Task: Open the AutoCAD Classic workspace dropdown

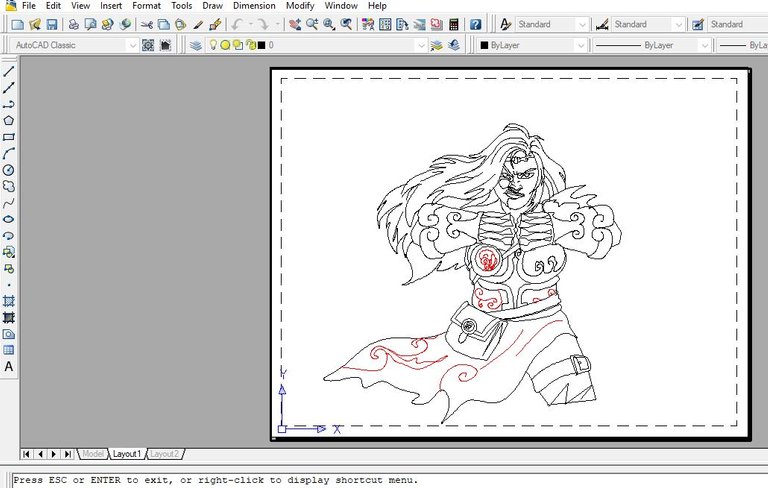Action: tap(132, 45)
